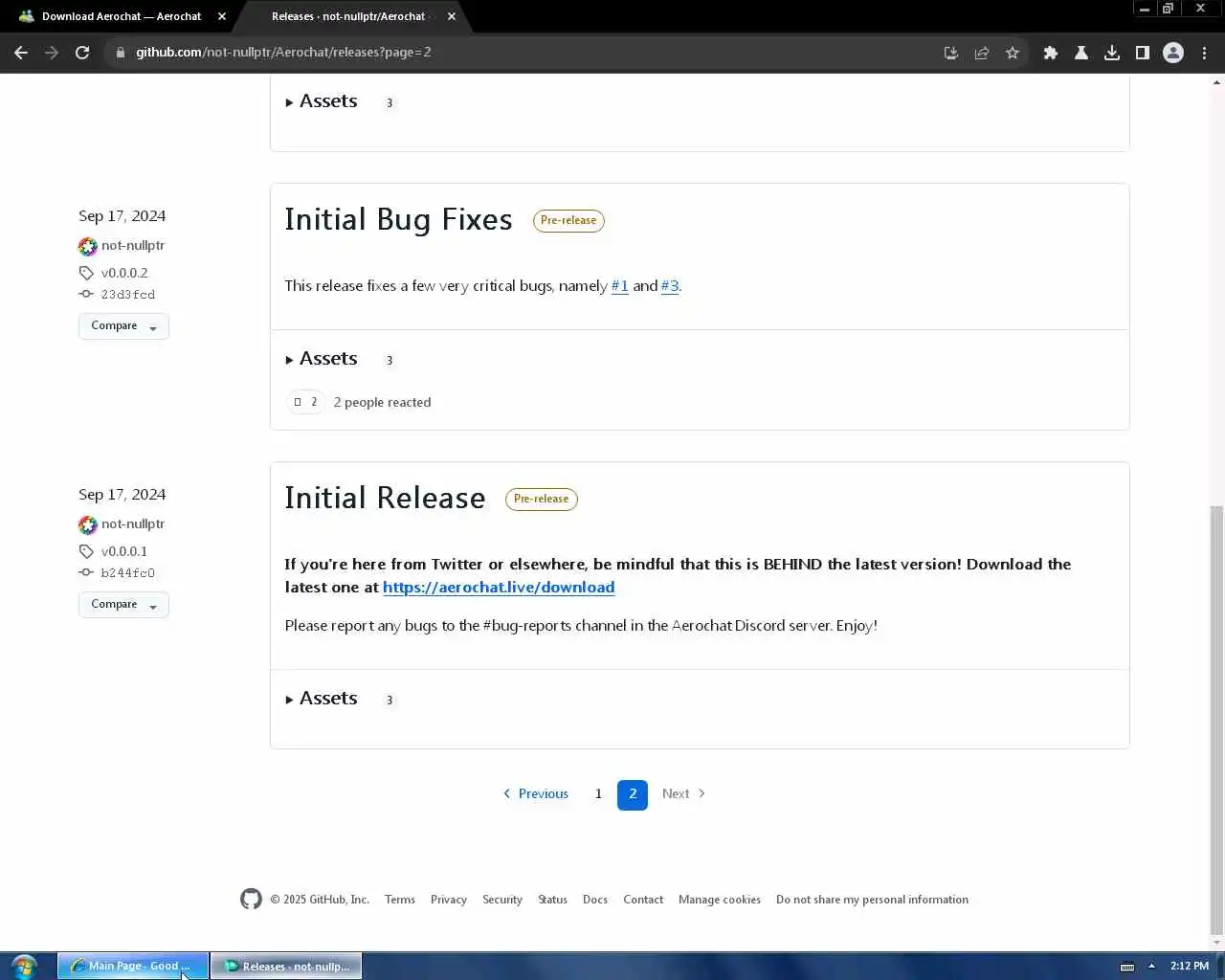Click Do not share my personal information
Viewport: 1225px width, 980px height.
pyautogui.click(x=872, y=900)
